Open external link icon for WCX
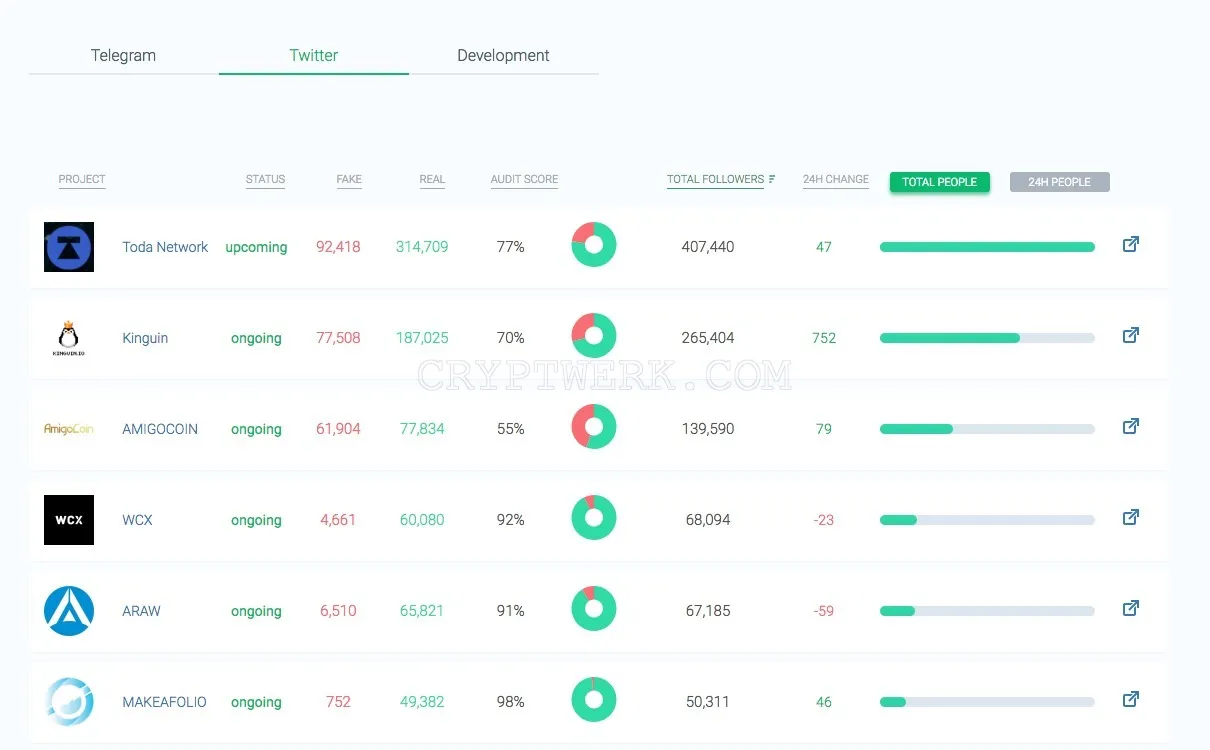 1131,517
